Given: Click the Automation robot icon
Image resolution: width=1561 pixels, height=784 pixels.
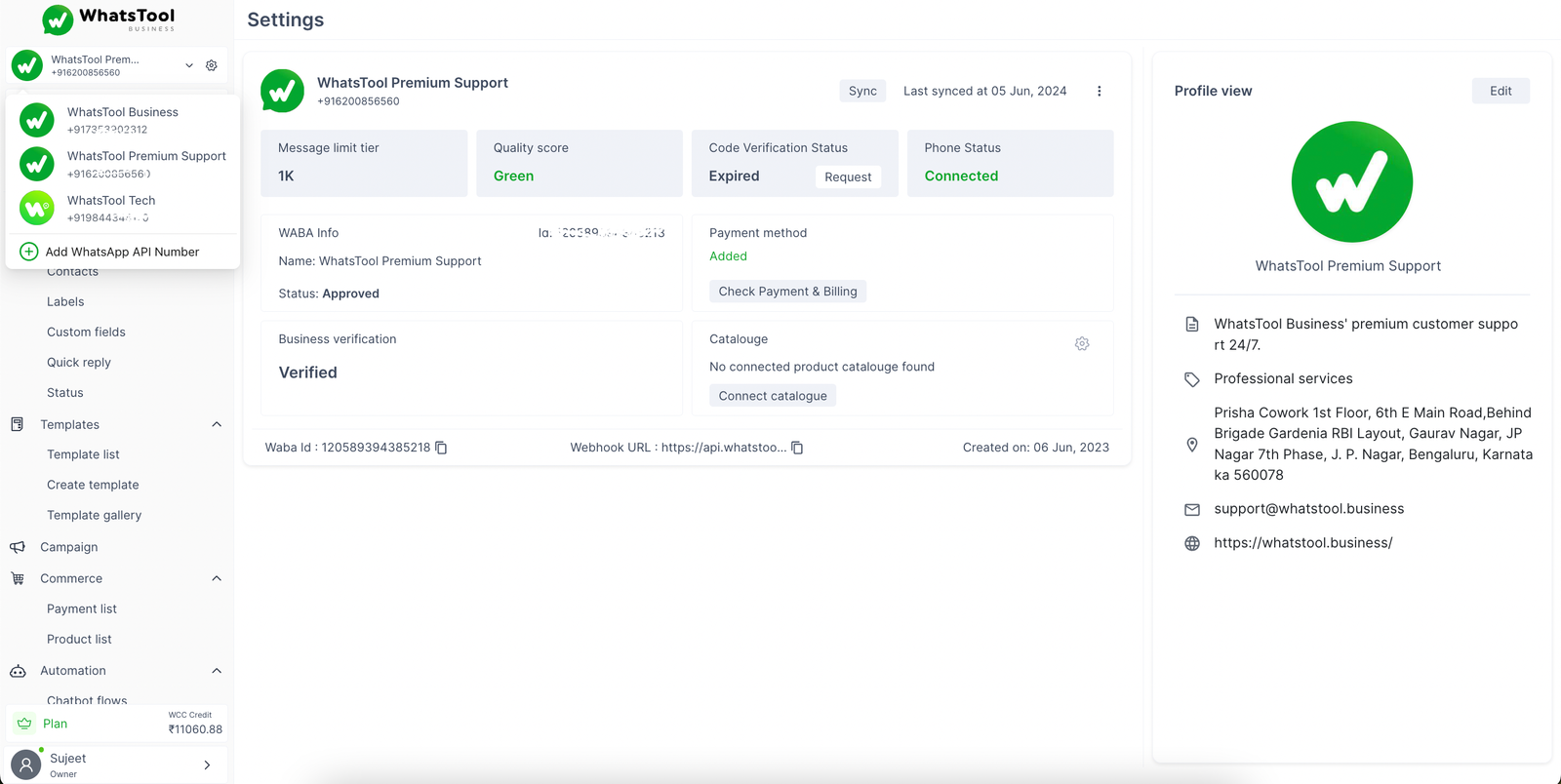Looking at the screenshot, I should tap(18, 671).
